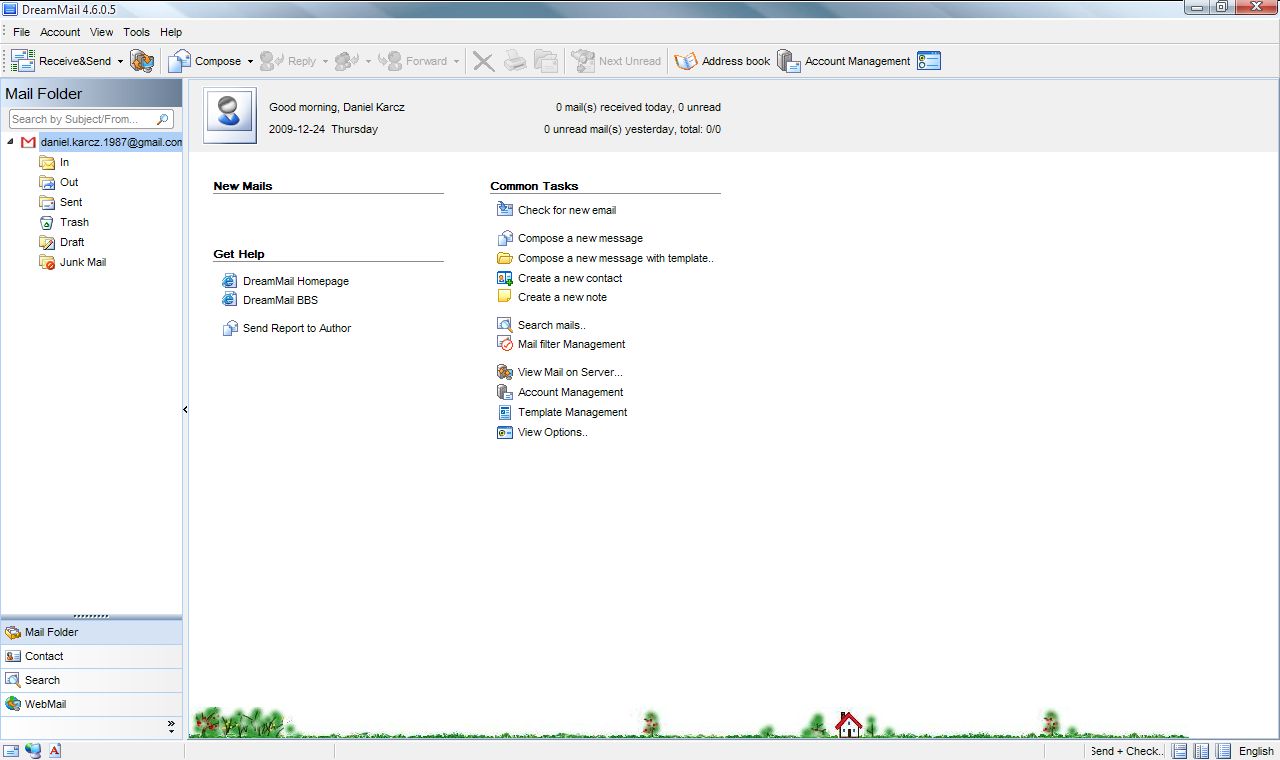The width and height of the screenshot is (1280, 760).
Task: Click the Receive&Send toolbar icon
Action: 23,61
